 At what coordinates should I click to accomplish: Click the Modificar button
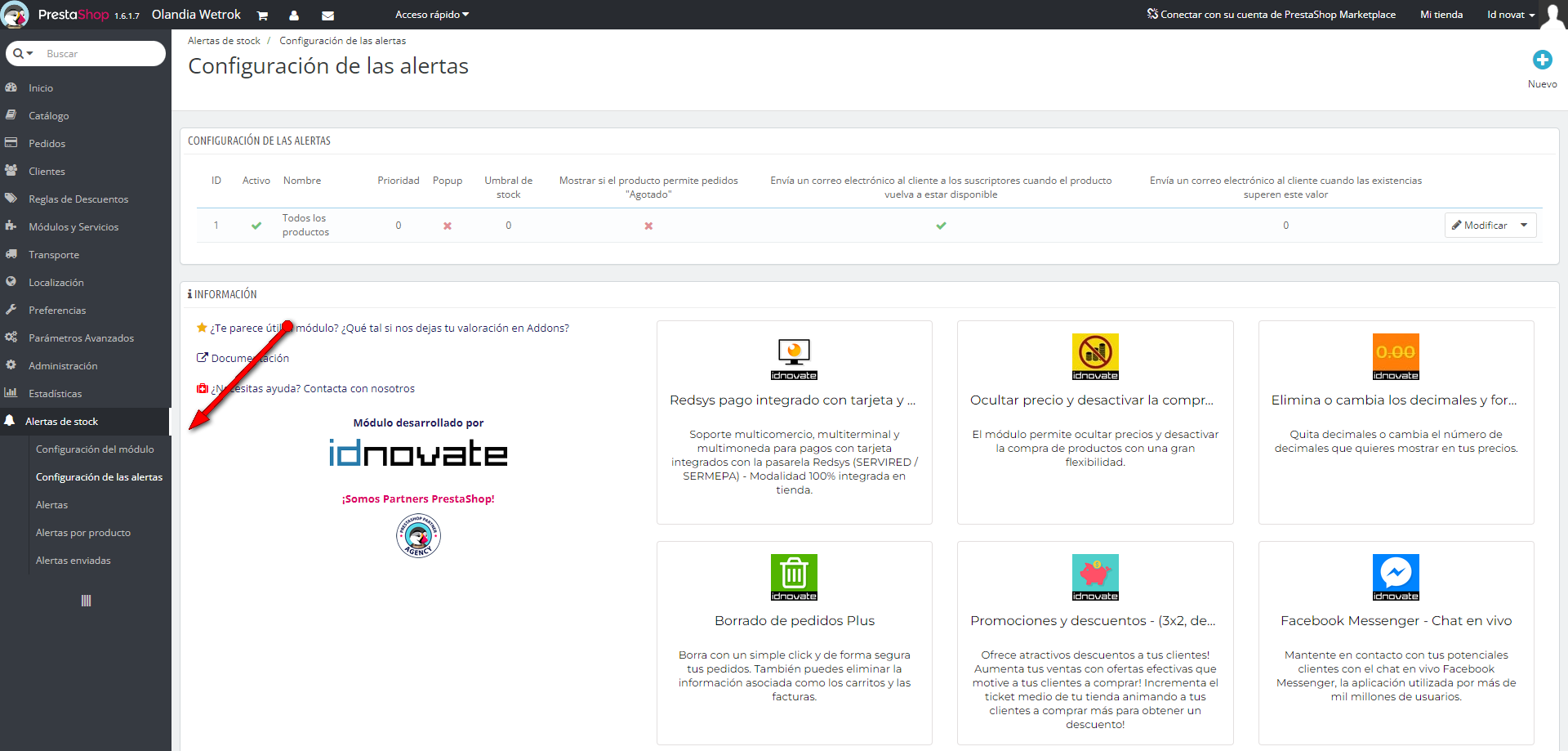1480,226
